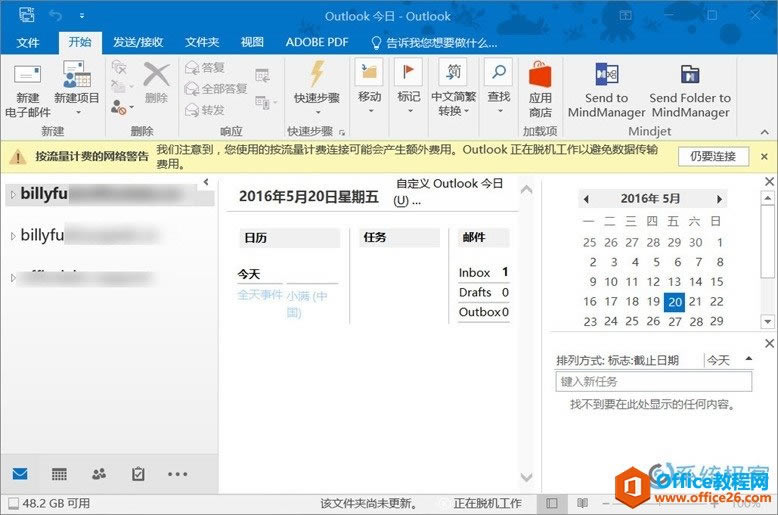The image size is (778, 515).
Task: Expand third blurred account folder
Action: [13, 278]
